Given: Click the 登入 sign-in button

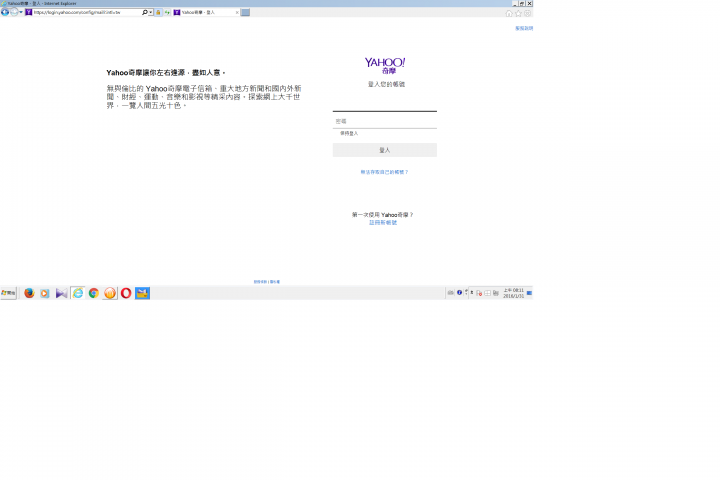Looking at the screenshot, I should click(x=385, y=150).
